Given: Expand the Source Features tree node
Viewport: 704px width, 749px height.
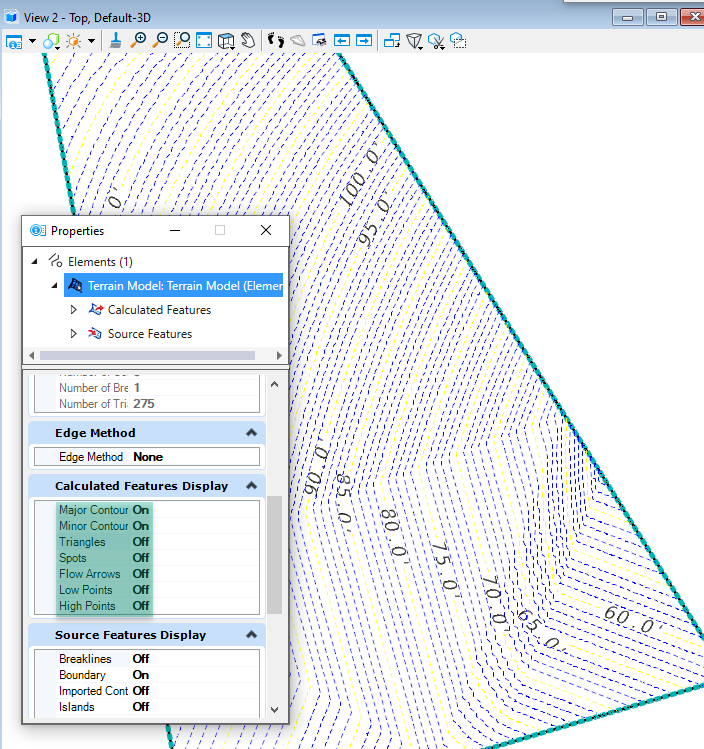Looking at the screenshot, I should point(73,334).
